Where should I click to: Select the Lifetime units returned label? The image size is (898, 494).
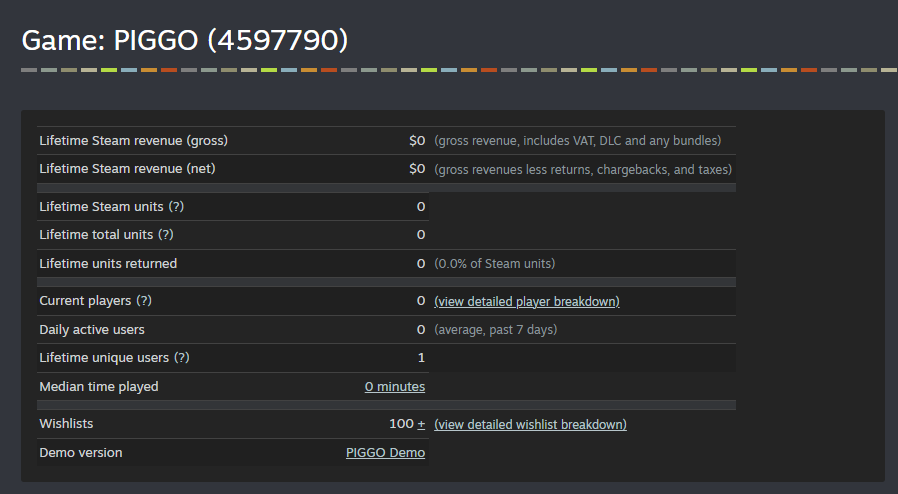coord(108,264)
